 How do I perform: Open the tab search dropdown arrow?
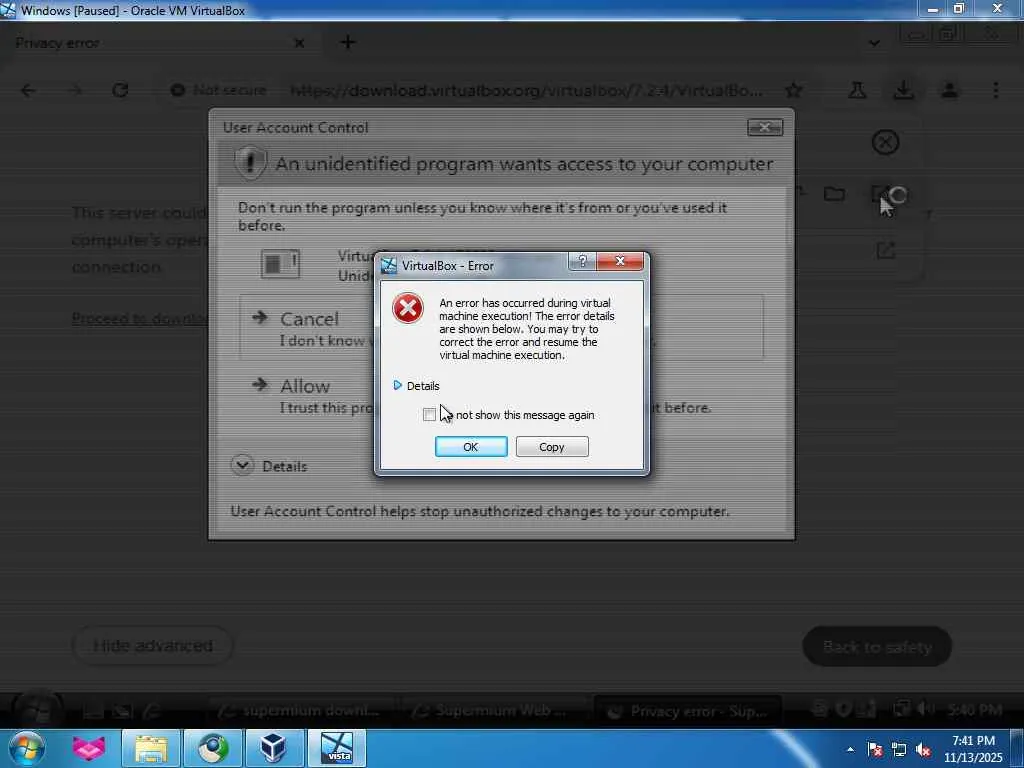tap(874, 43)
